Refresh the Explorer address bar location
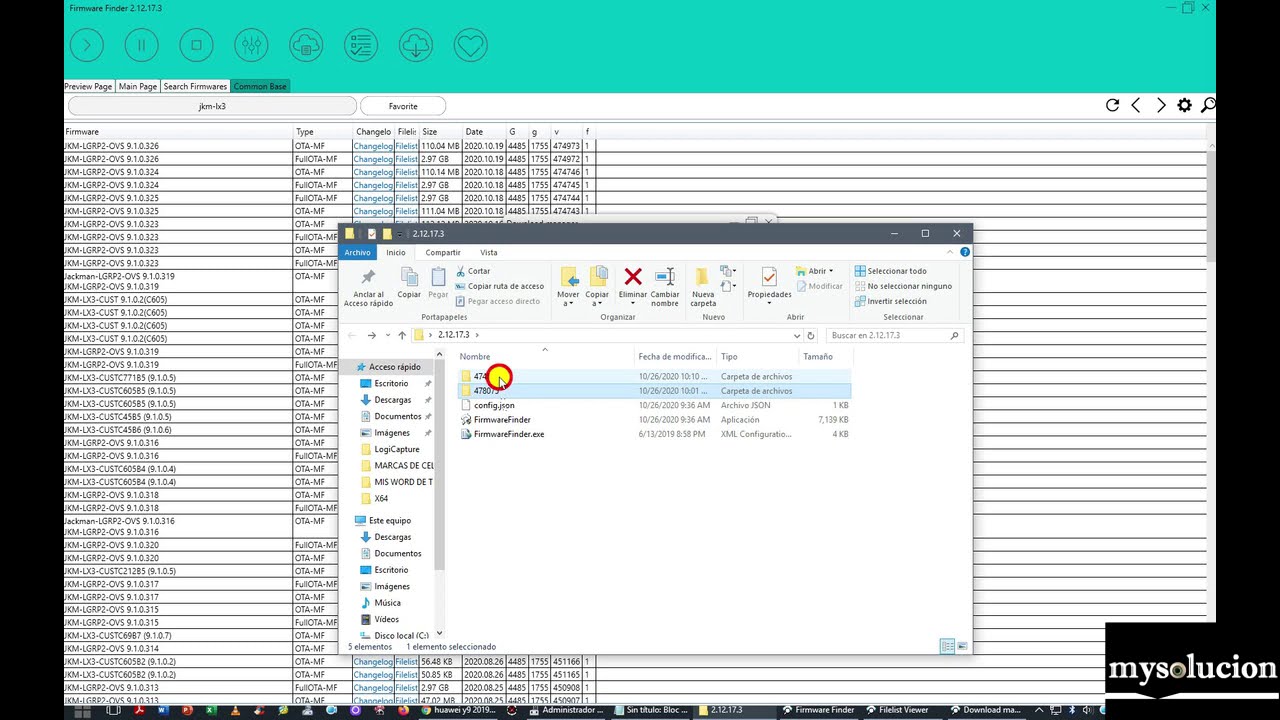Viewport: 1280px width, 720px height. tap(811, 335)
